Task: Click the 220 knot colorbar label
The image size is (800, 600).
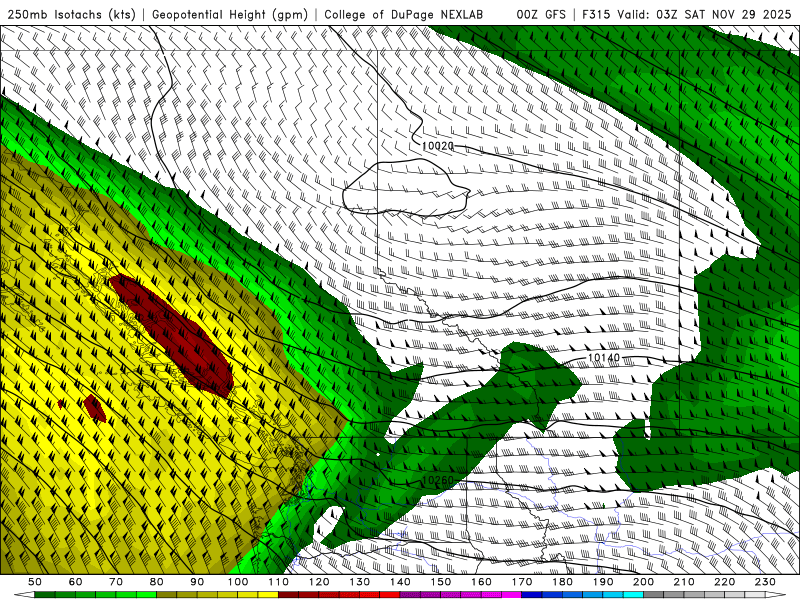Action: (x=725, y=582)
